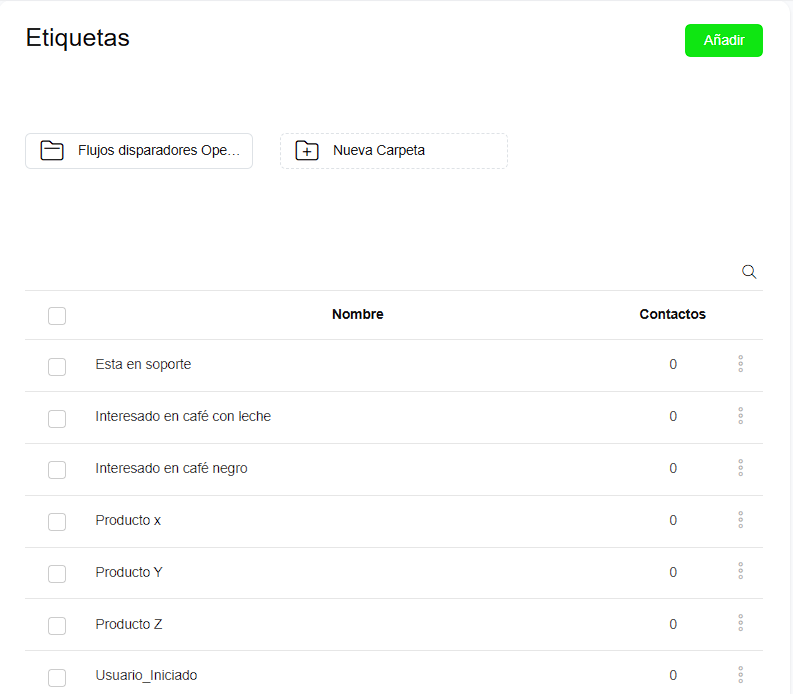
Task: Click the search magnifier icon above table
Action: pos(749,272)
